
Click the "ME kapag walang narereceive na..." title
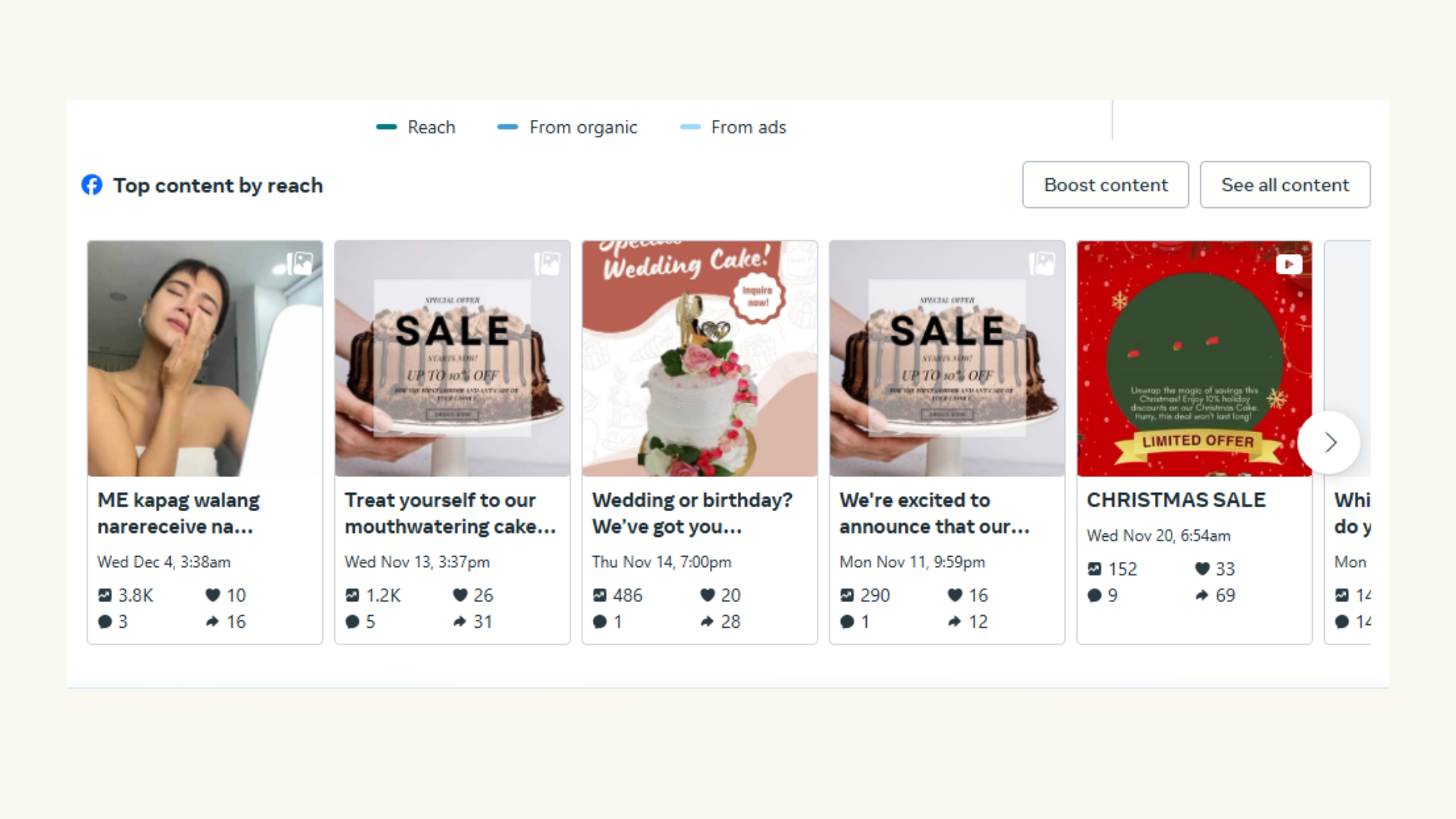click(x=179, y=513)
